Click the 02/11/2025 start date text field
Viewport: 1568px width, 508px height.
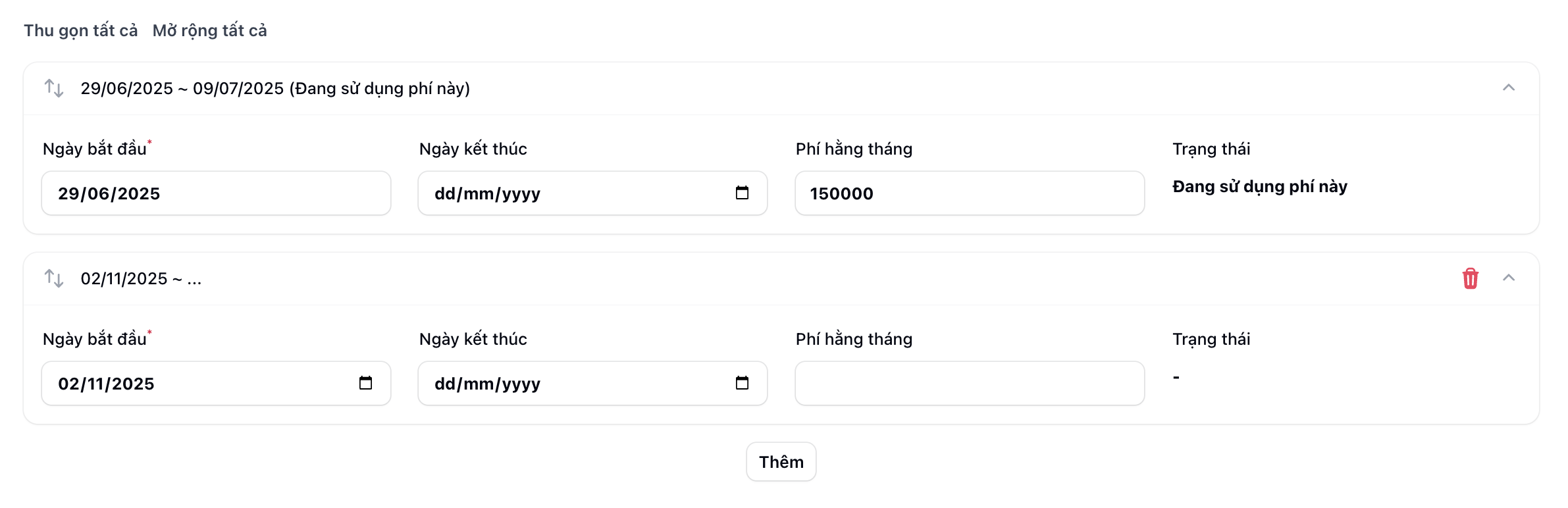click(x=197, y=384)
